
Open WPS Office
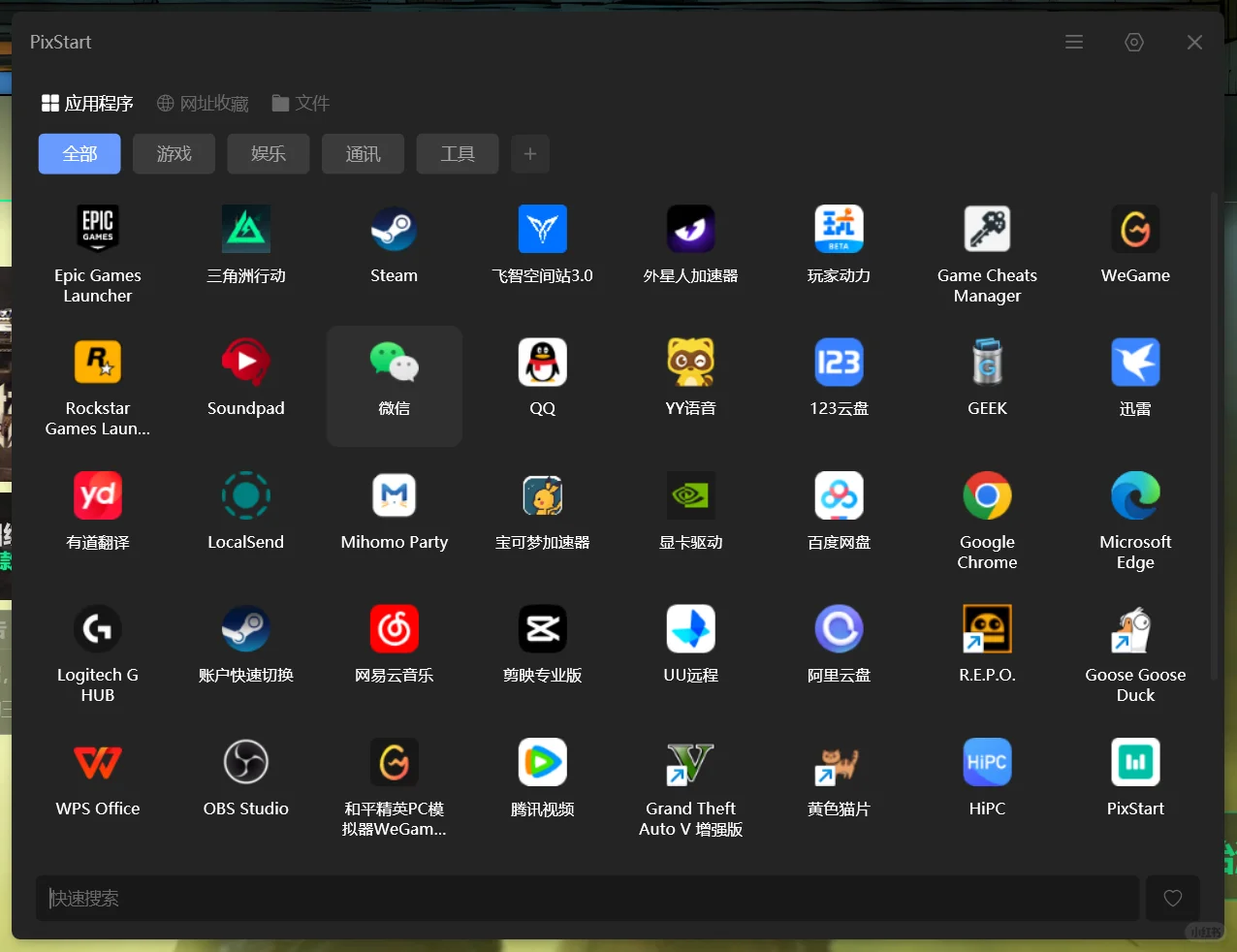(x=97, y=776)
